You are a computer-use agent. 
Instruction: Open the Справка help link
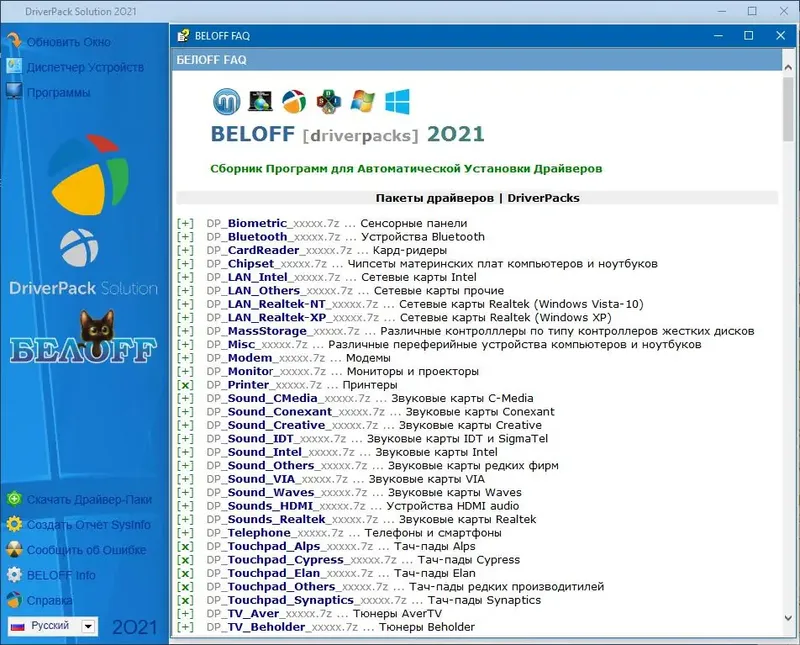49,601
